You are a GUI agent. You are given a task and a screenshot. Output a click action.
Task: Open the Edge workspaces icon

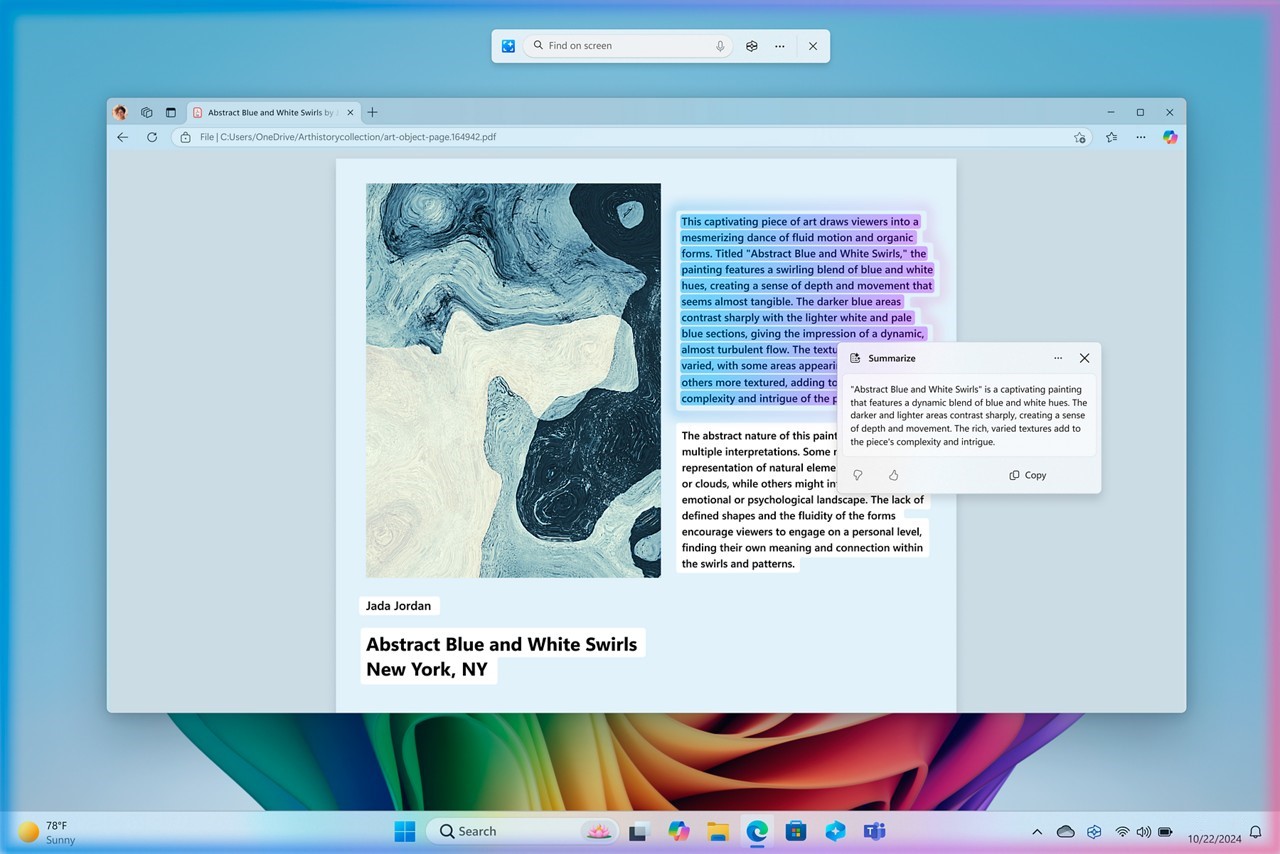[146, 113]
